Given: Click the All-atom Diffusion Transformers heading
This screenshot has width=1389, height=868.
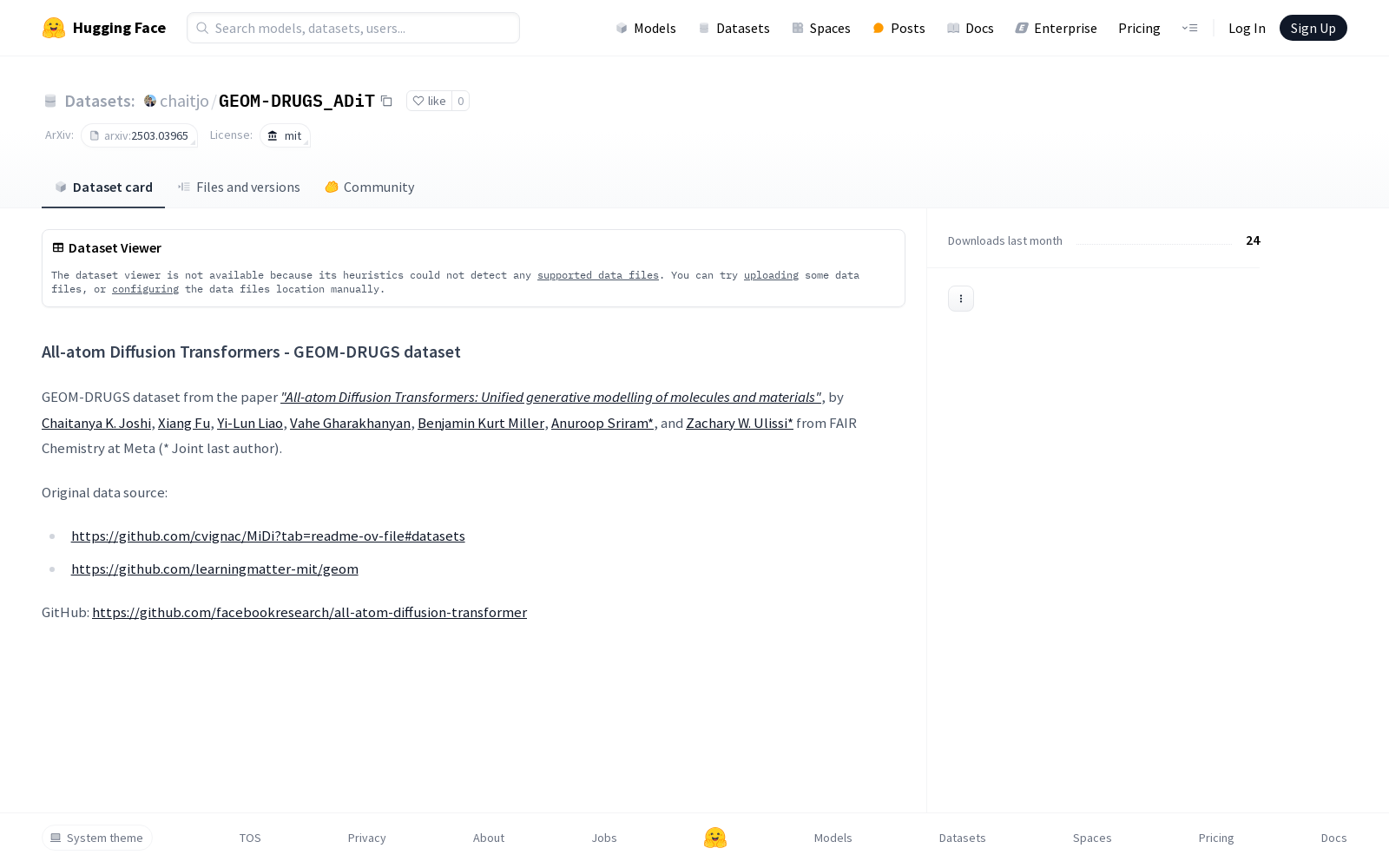Looking at the screenshot, I should [x=251, y=352].
